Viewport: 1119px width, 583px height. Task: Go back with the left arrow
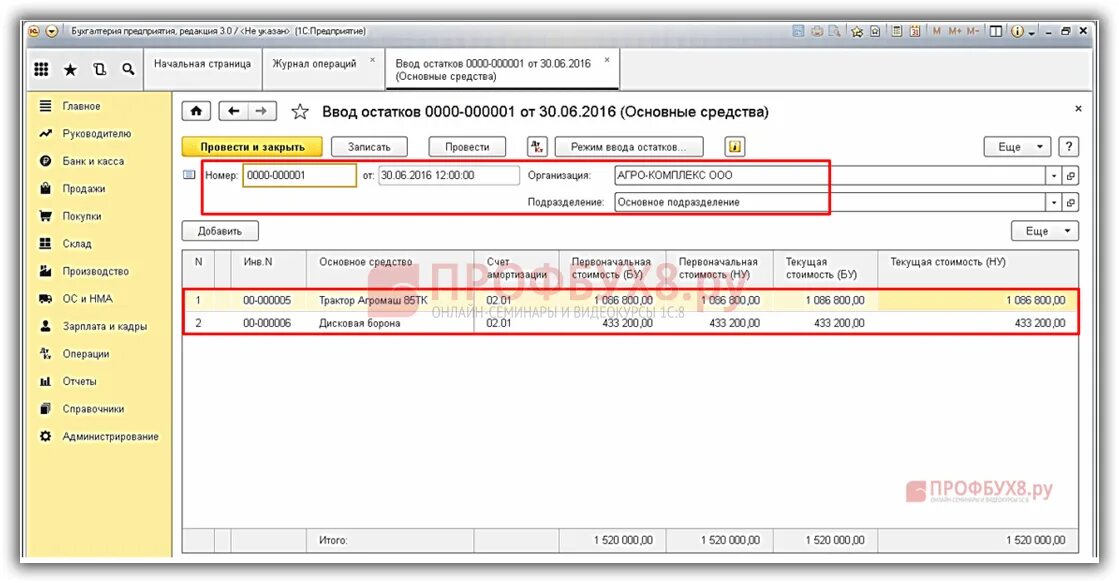tap(233, 111)
